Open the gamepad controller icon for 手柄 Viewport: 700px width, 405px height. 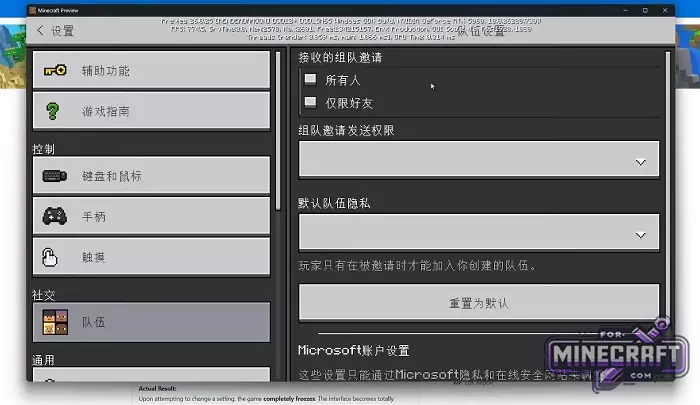point(54,216)
